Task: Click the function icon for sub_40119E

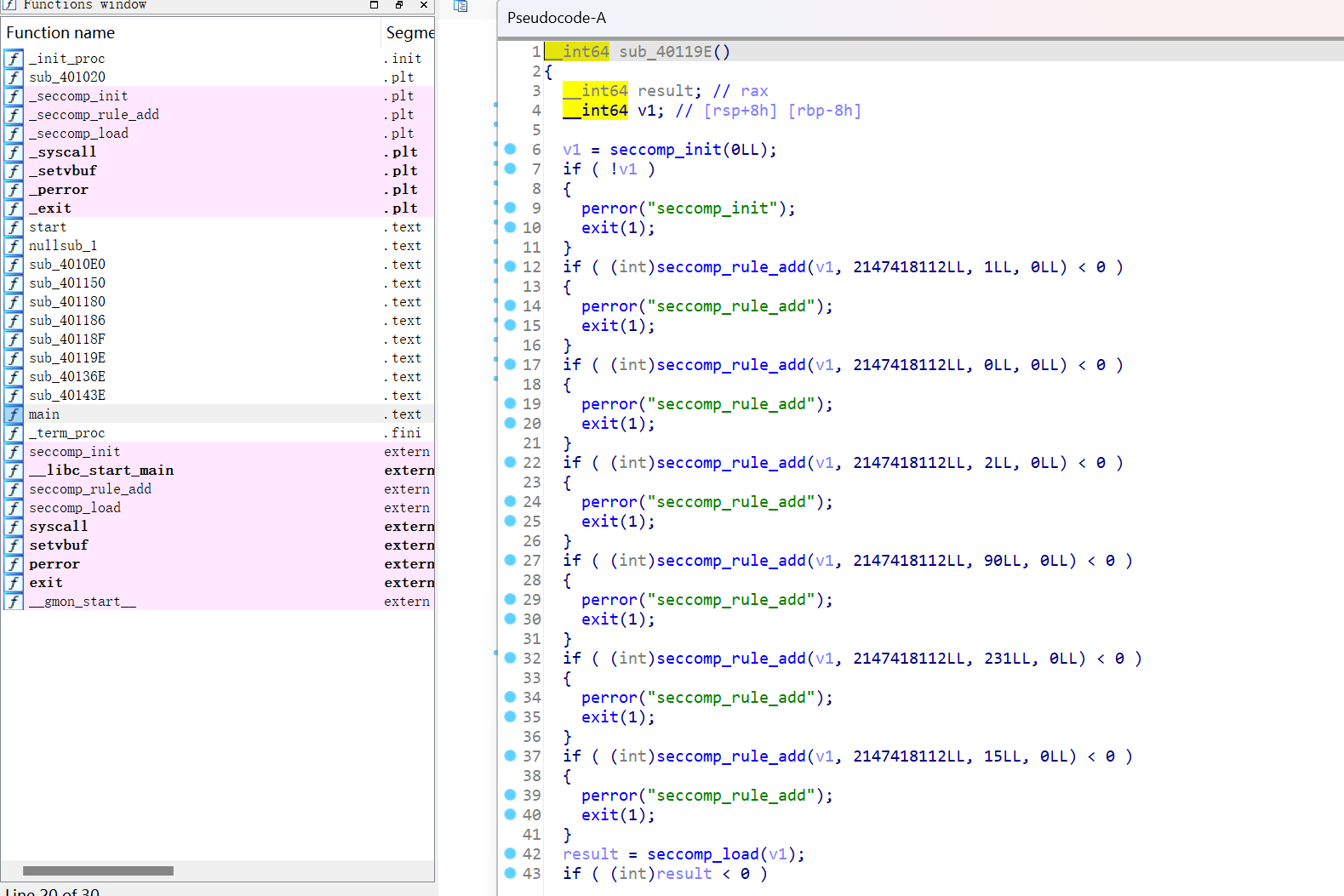Action: pyautogui.click(x=14, y=358)
